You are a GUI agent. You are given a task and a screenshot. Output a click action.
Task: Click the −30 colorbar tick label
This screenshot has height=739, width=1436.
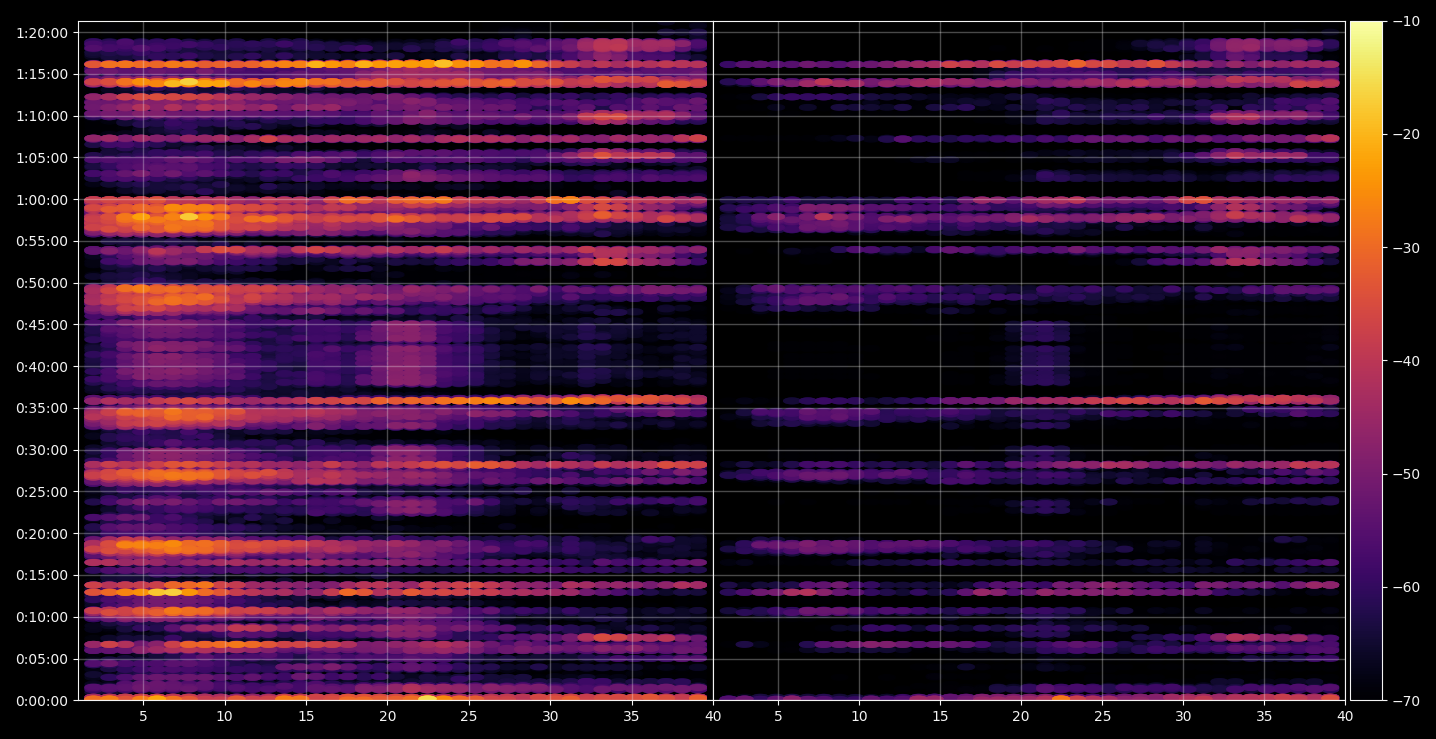(1405, 248)
